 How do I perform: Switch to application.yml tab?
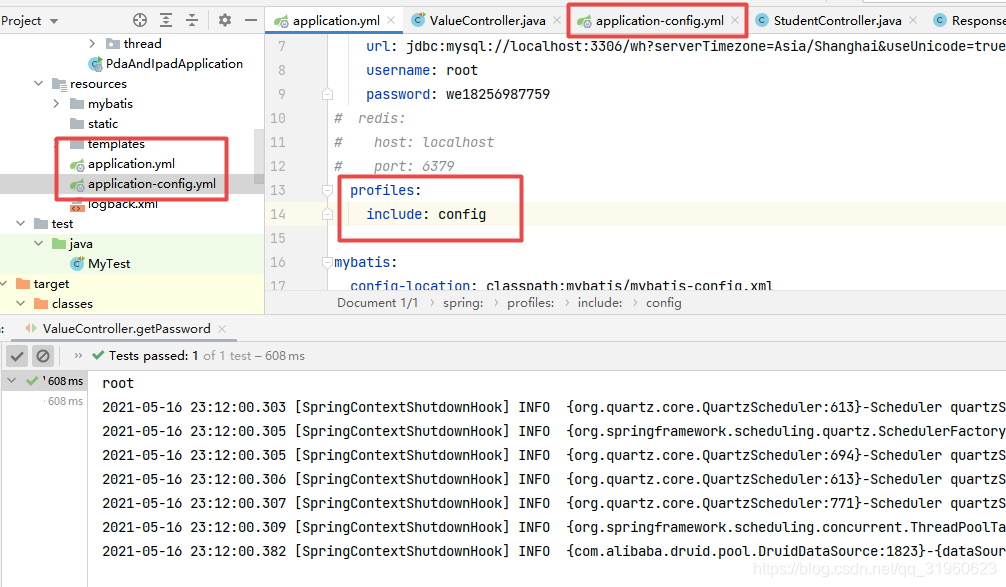click(x=336, y=21)
